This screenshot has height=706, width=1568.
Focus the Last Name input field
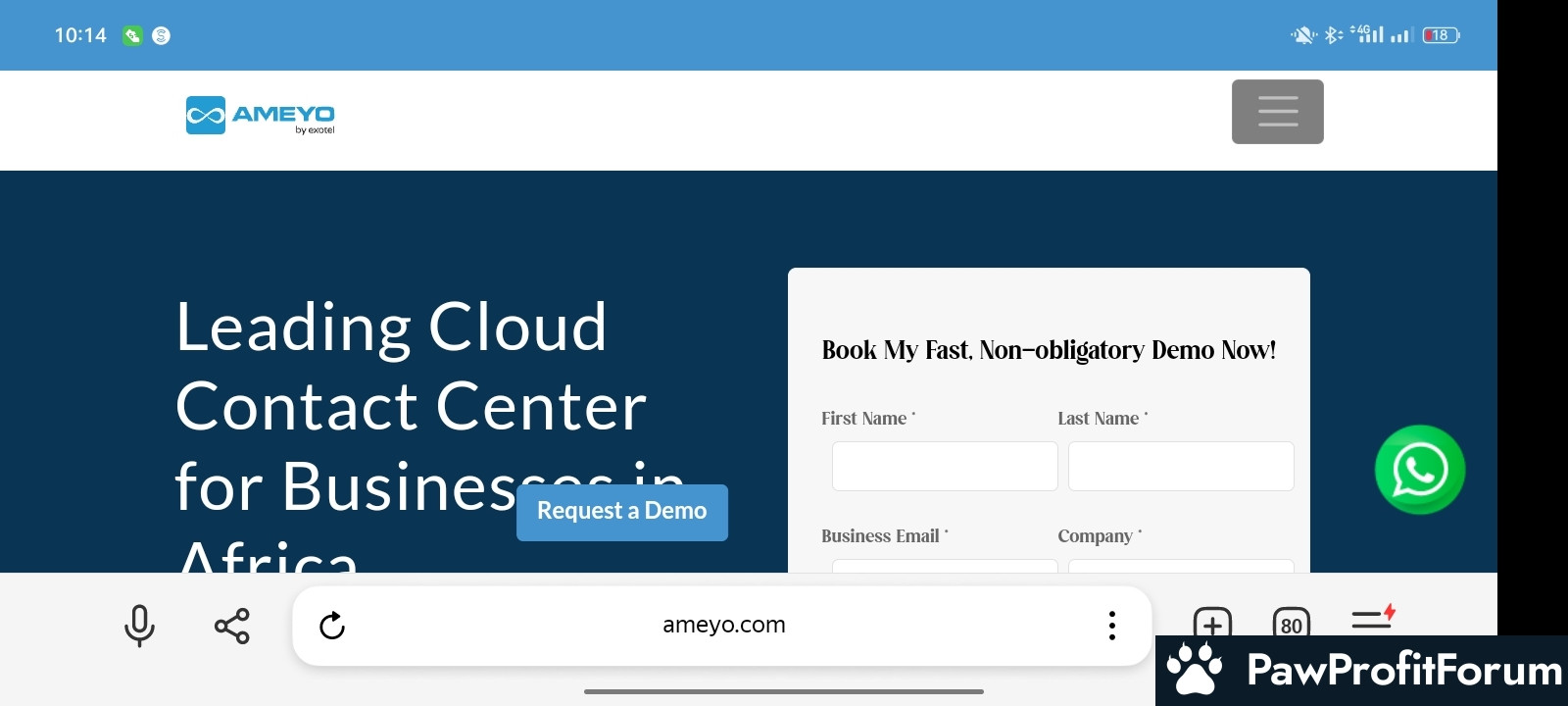[1180, 466]
